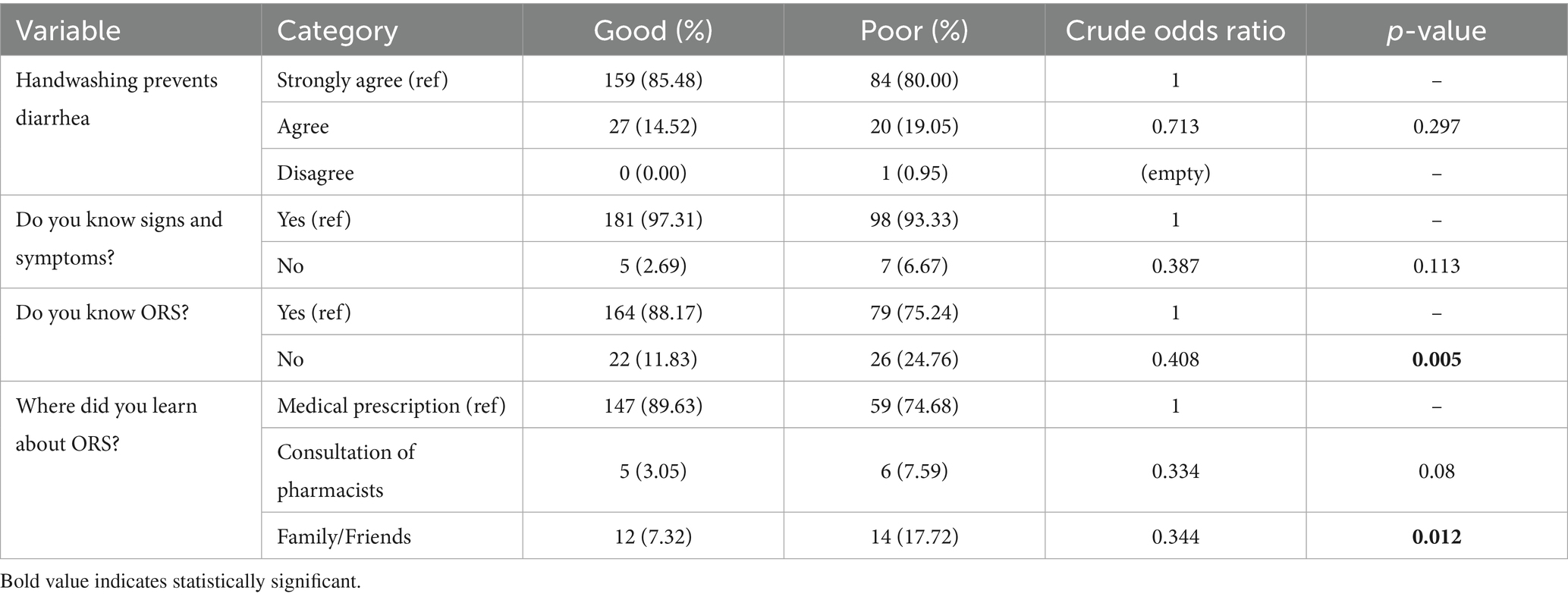Click the Crude odds ratio header
The width and height of the screenshot is (1568, 600).
(1175, 30)
